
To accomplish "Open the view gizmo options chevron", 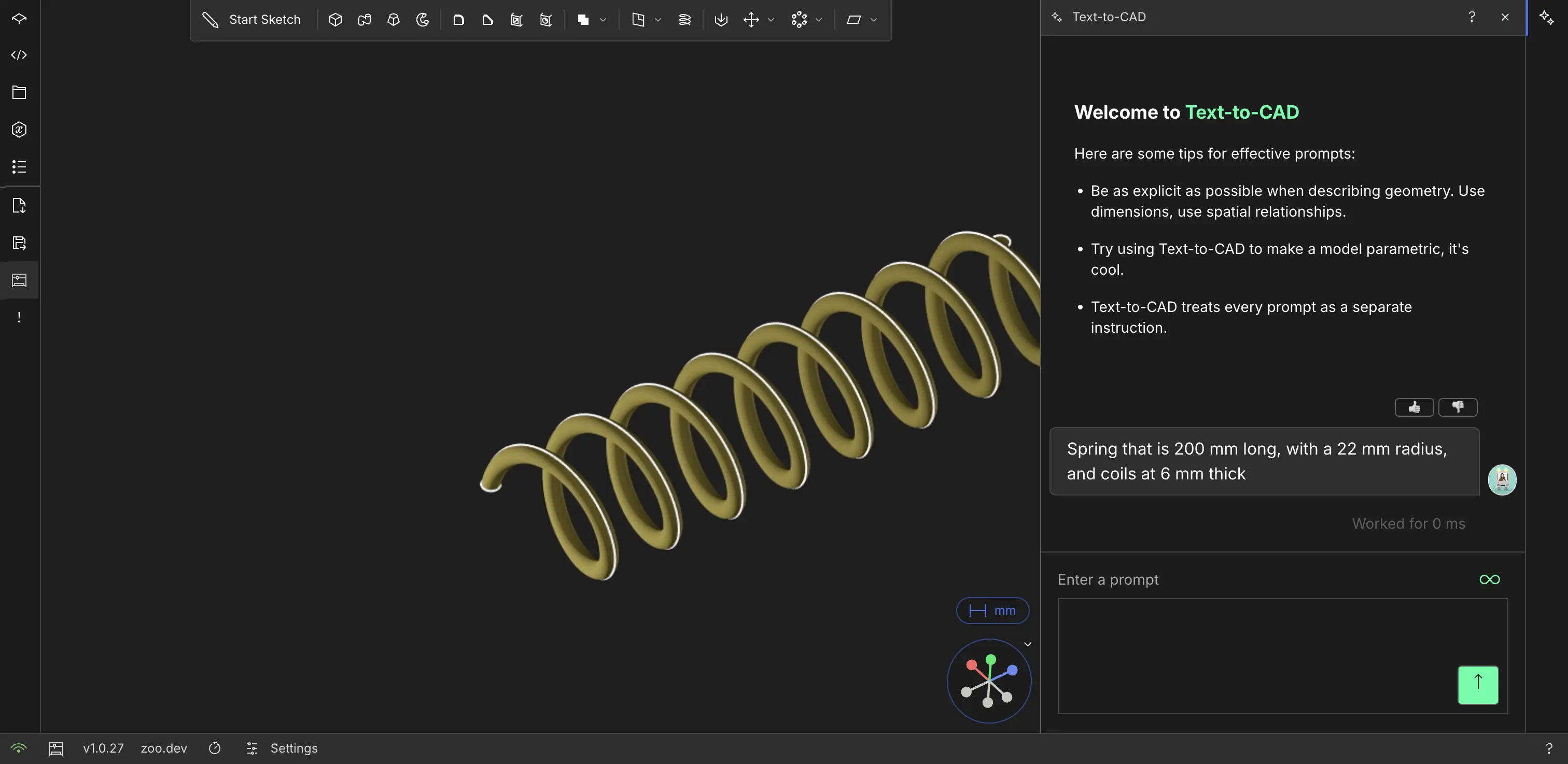I will pyautogui.click(x=1028, y=644).
